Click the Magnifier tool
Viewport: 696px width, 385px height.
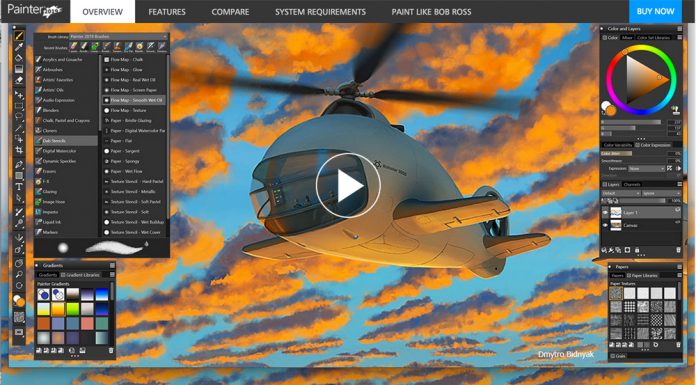pyautogui.click(x=19, y=274)
